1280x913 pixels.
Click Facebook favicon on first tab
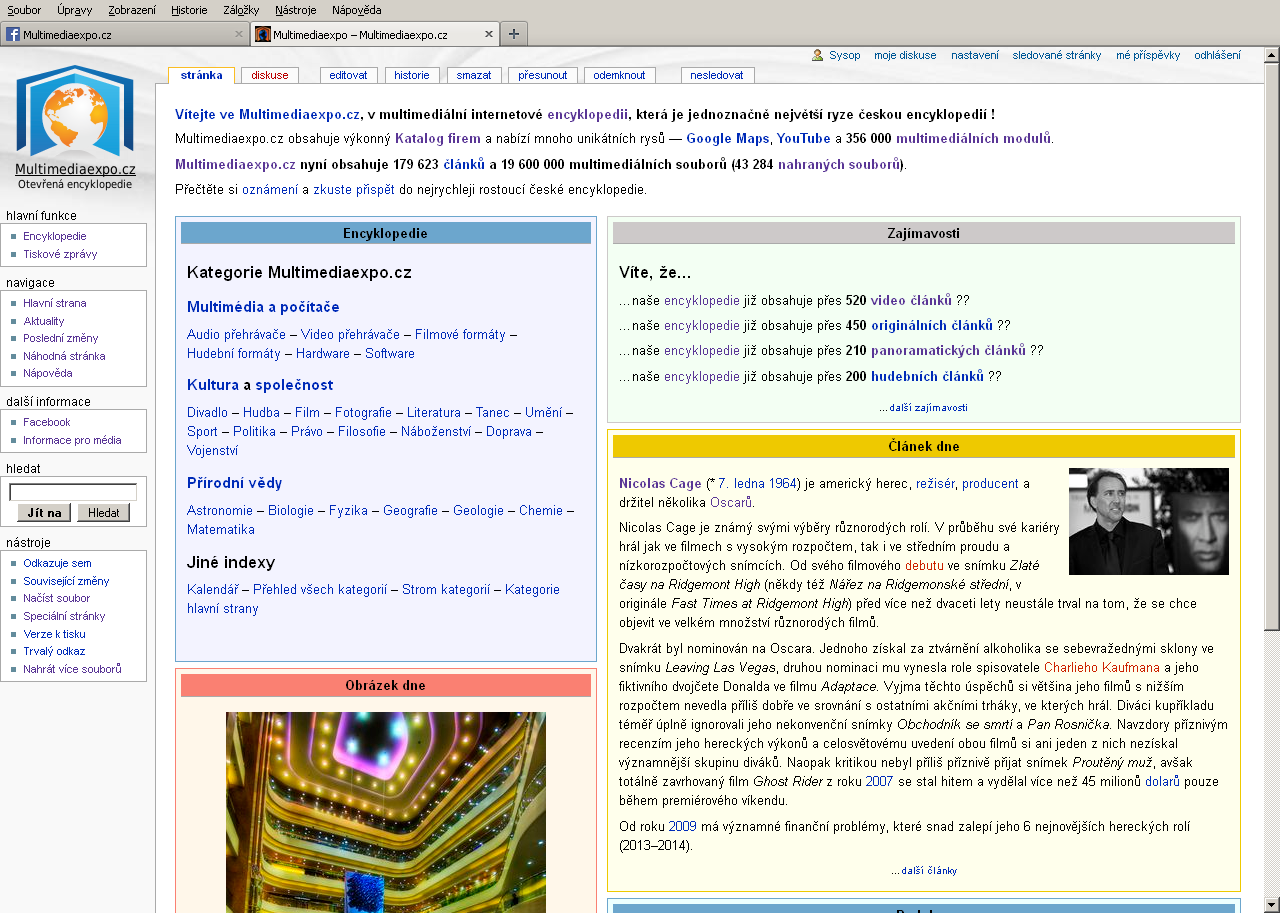click(13, 34)
